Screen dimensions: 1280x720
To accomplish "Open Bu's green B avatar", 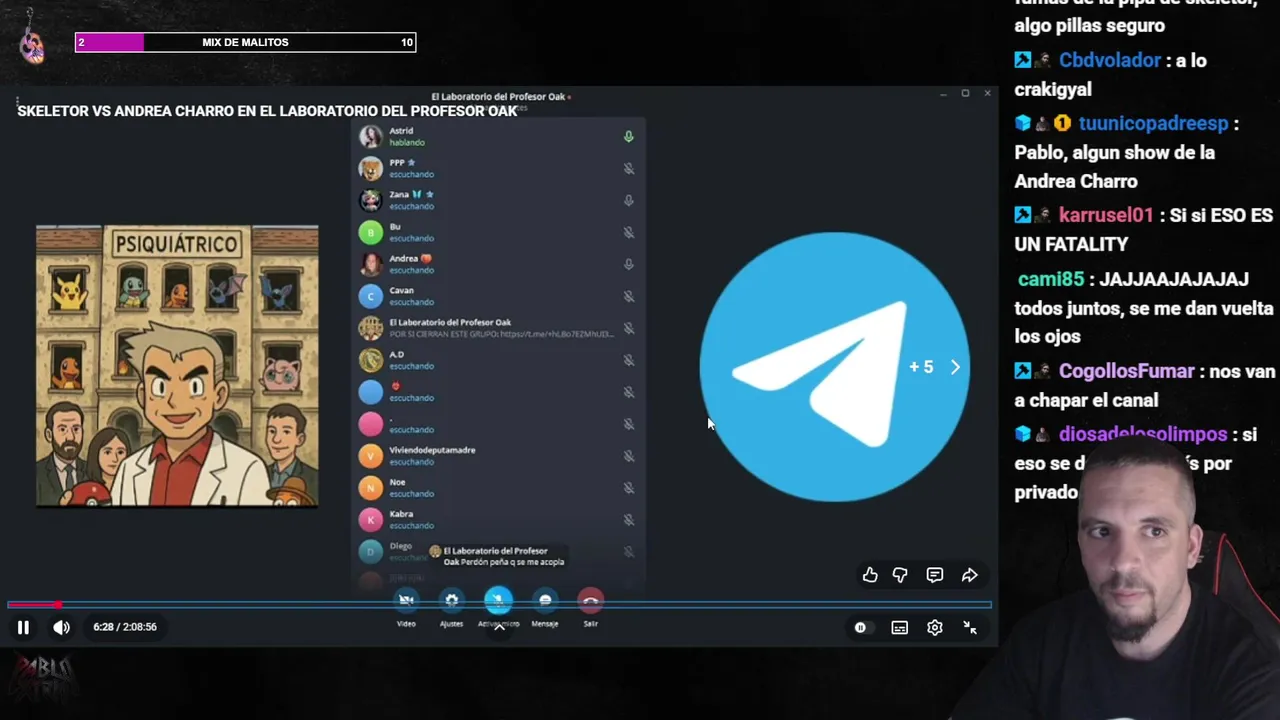I will tap(371, 233).
